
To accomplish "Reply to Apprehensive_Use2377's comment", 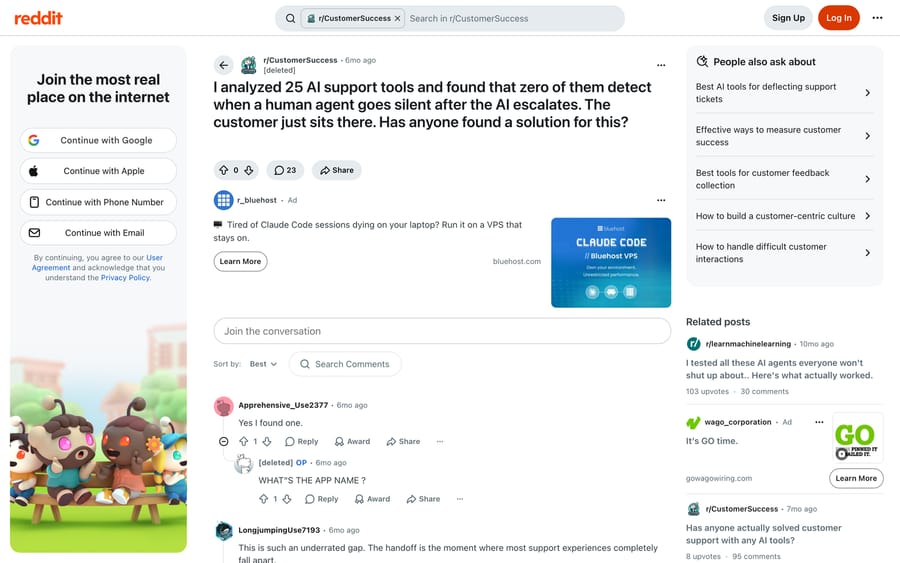I will 302,441.
